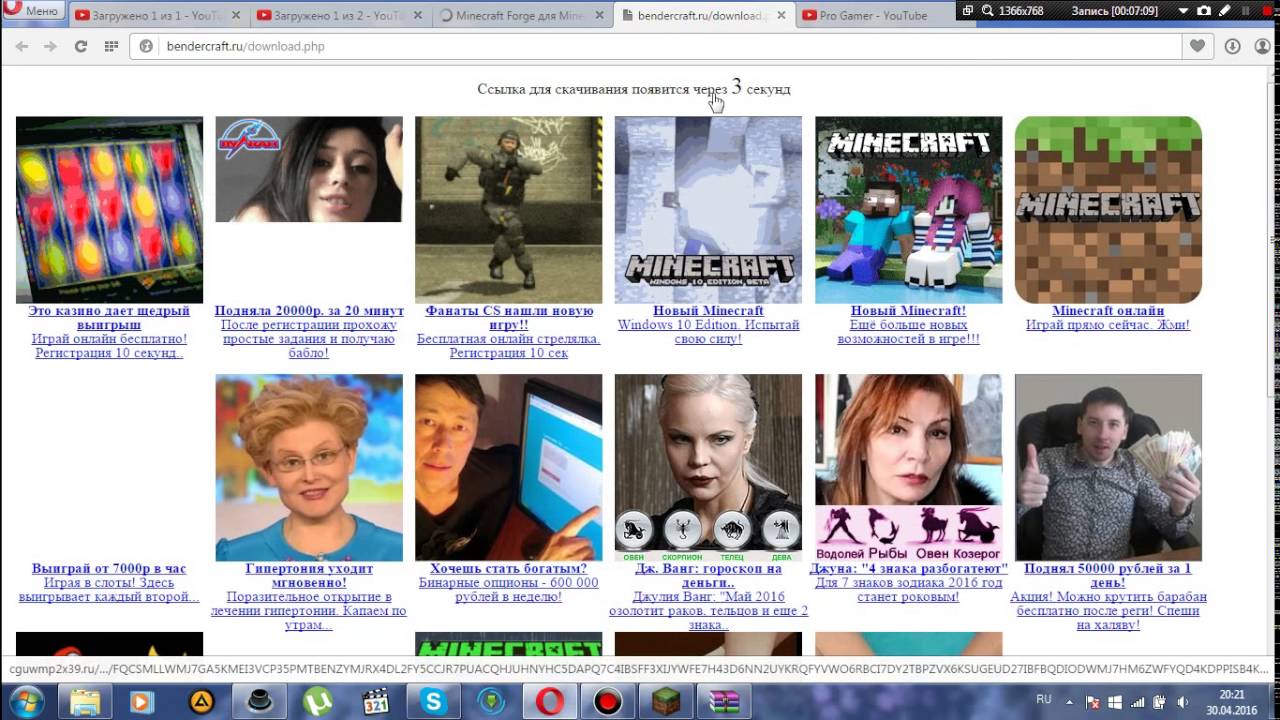Show hidden tray icons arrow
Image resolution: width=1280 pixels, height=720 pixels.
click(1071, 702)
